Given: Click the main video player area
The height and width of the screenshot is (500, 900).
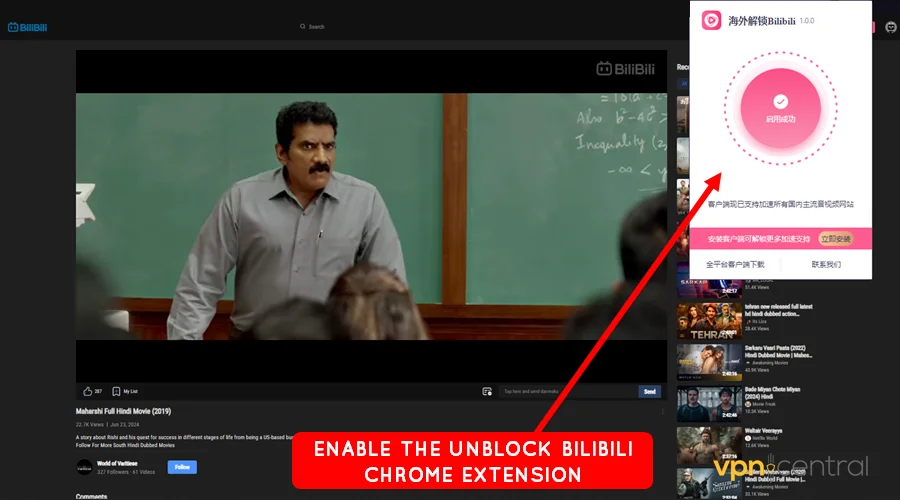Looking at the screenshot, I should coord(371,216).
